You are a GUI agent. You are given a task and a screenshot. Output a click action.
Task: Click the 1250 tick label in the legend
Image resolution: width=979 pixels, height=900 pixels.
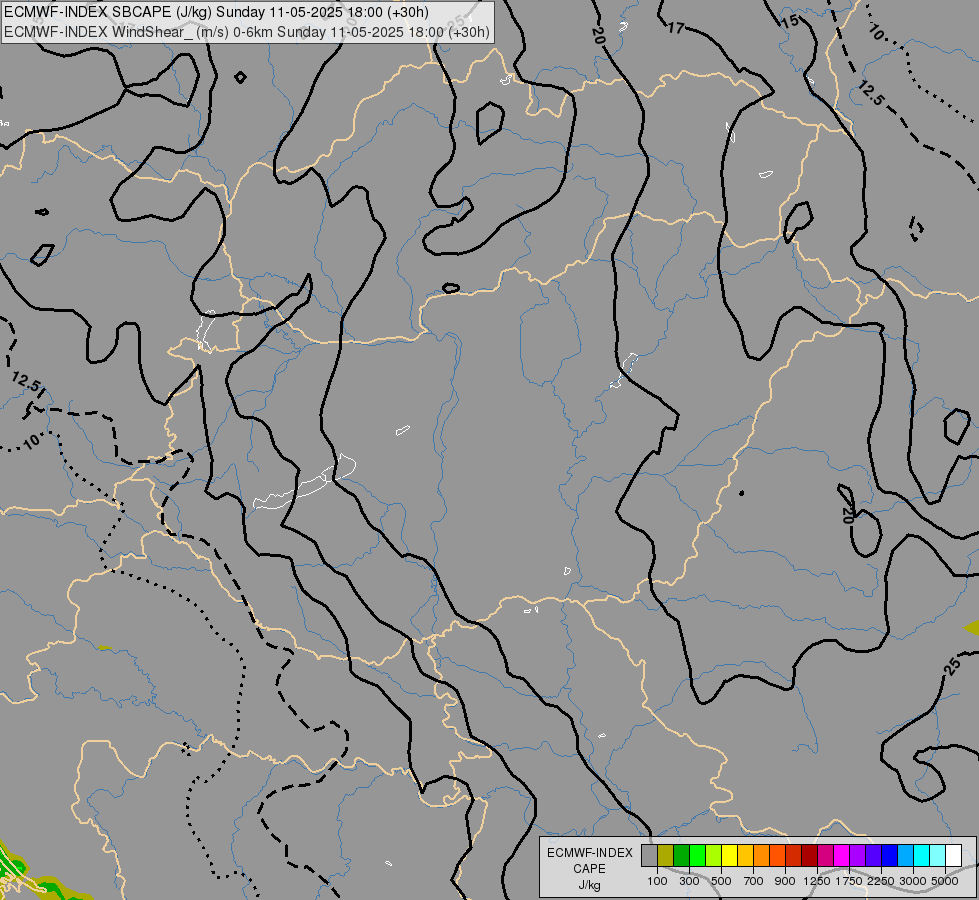[x=817, y=881]
